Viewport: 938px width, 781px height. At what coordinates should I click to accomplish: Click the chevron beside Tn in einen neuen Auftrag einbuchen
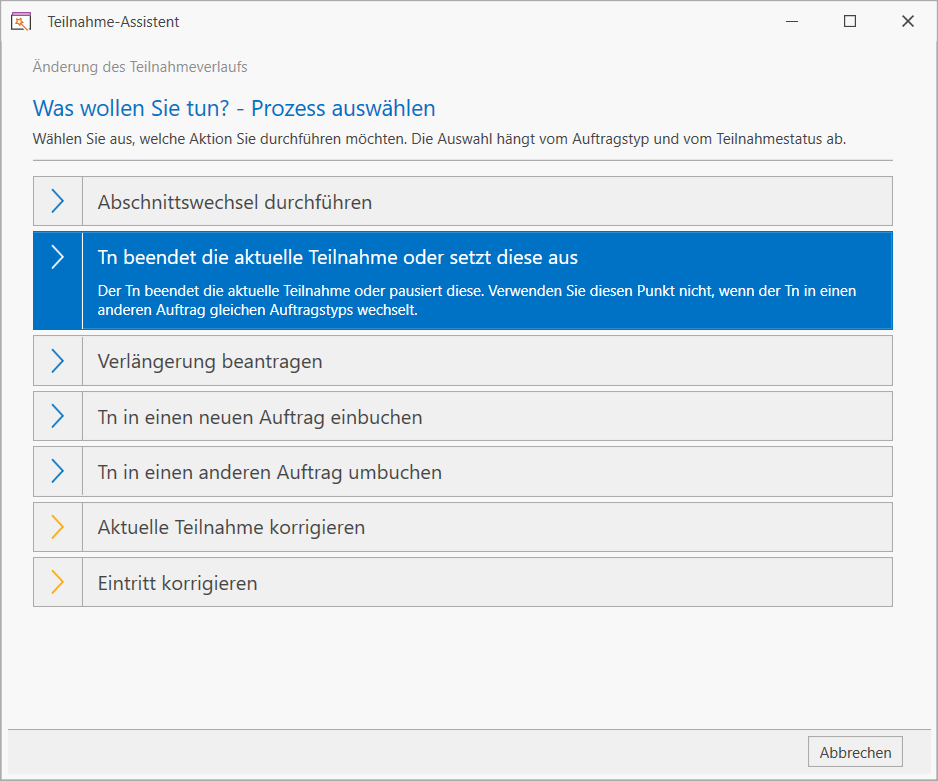point(57,416)
